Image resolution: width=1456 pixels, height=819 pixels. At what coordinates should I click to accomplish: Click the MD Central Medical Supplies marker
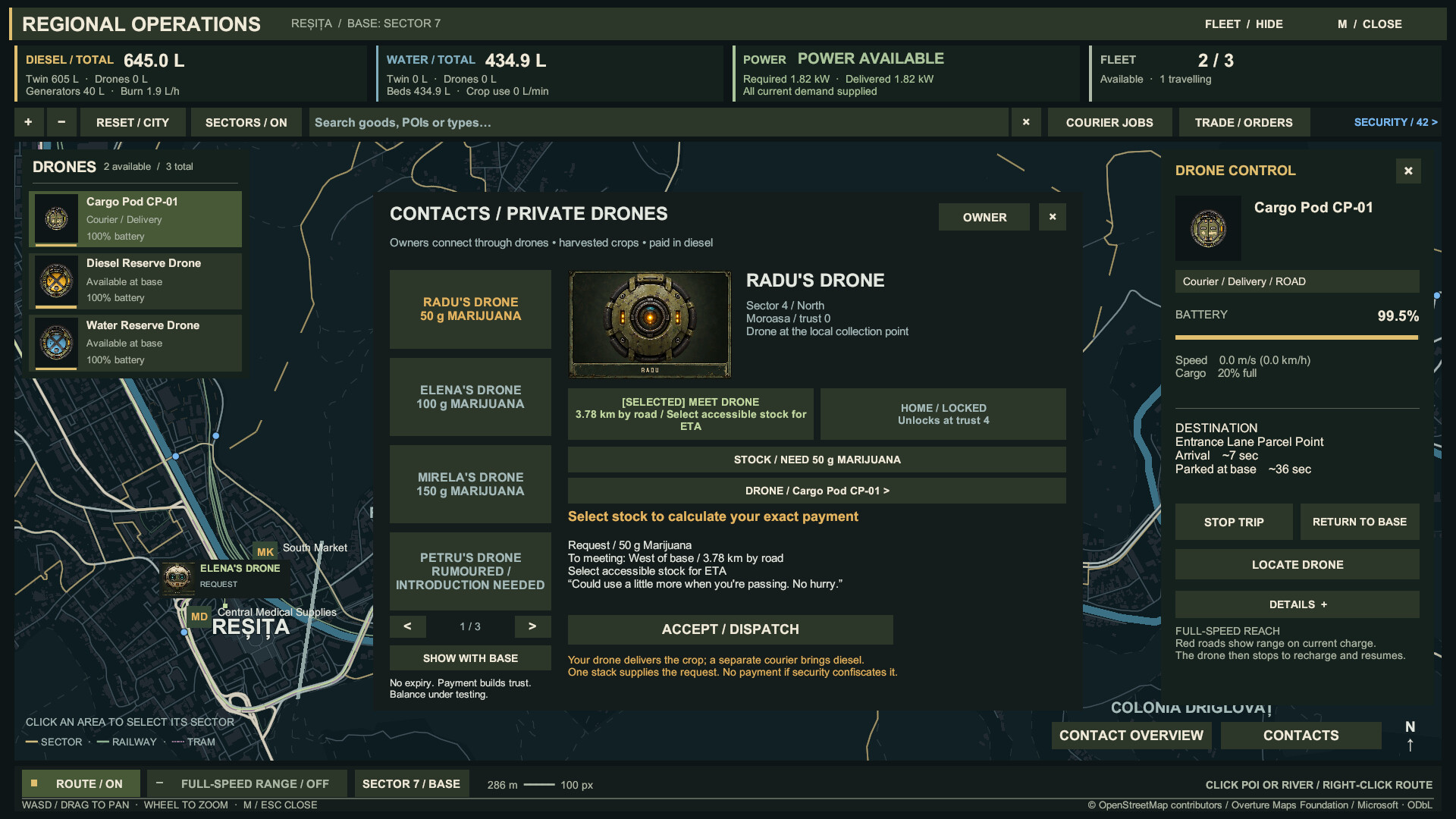pyautogui.click(x=199, y=617)
